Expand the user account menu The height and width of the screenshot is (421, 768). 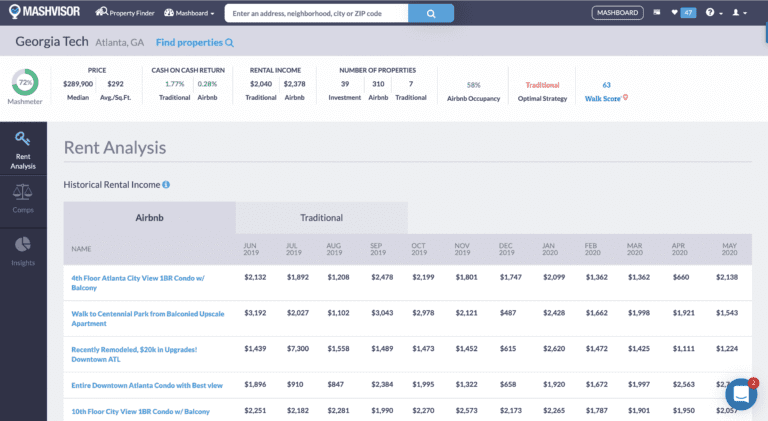click(x=739, y=13)
